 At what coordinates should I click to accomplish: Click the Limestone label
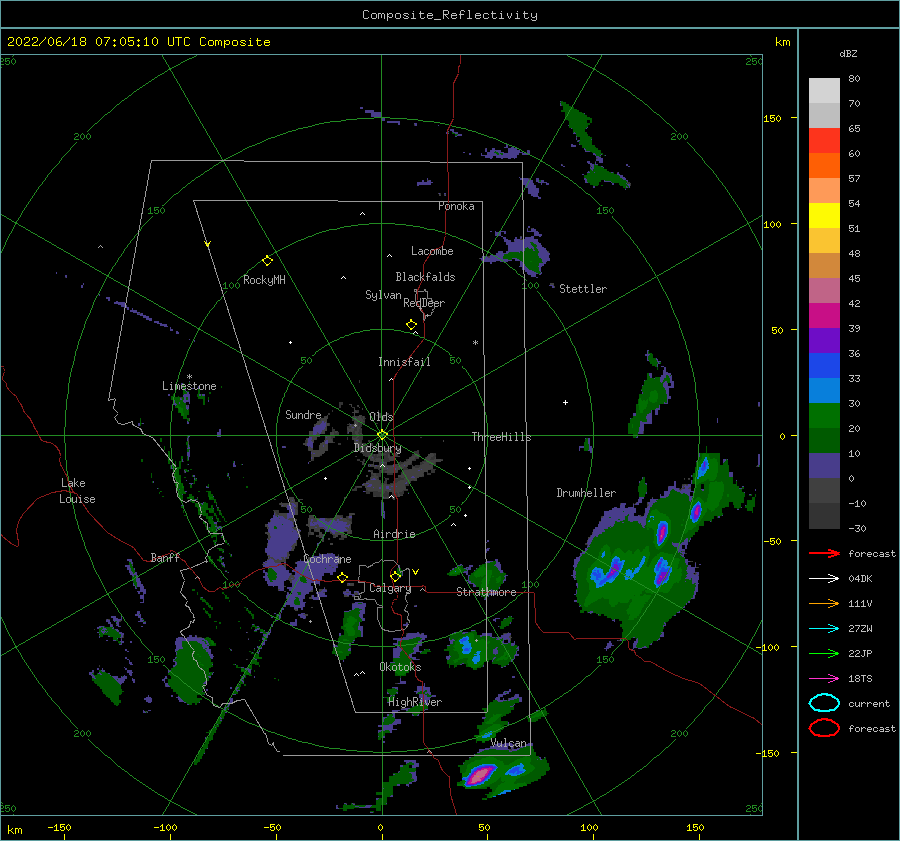pyautogui.click(x=189, y=386)
